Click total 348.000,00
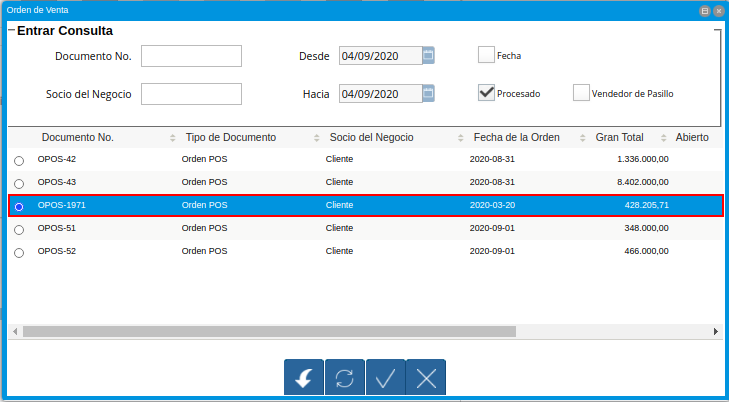 tap(647, 228)
